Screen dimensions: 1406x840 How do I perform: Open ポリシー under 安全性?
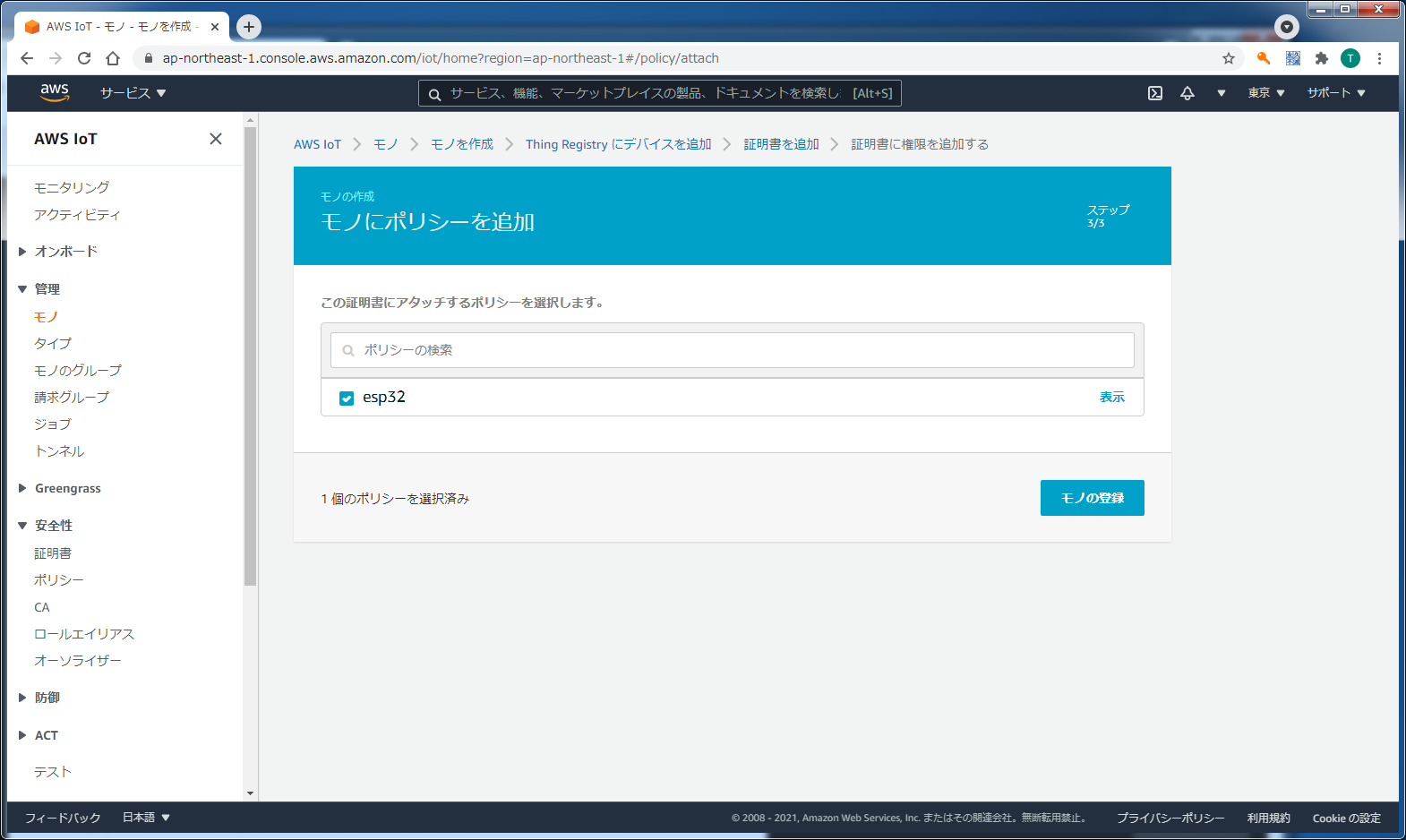(x=59, y=580)
